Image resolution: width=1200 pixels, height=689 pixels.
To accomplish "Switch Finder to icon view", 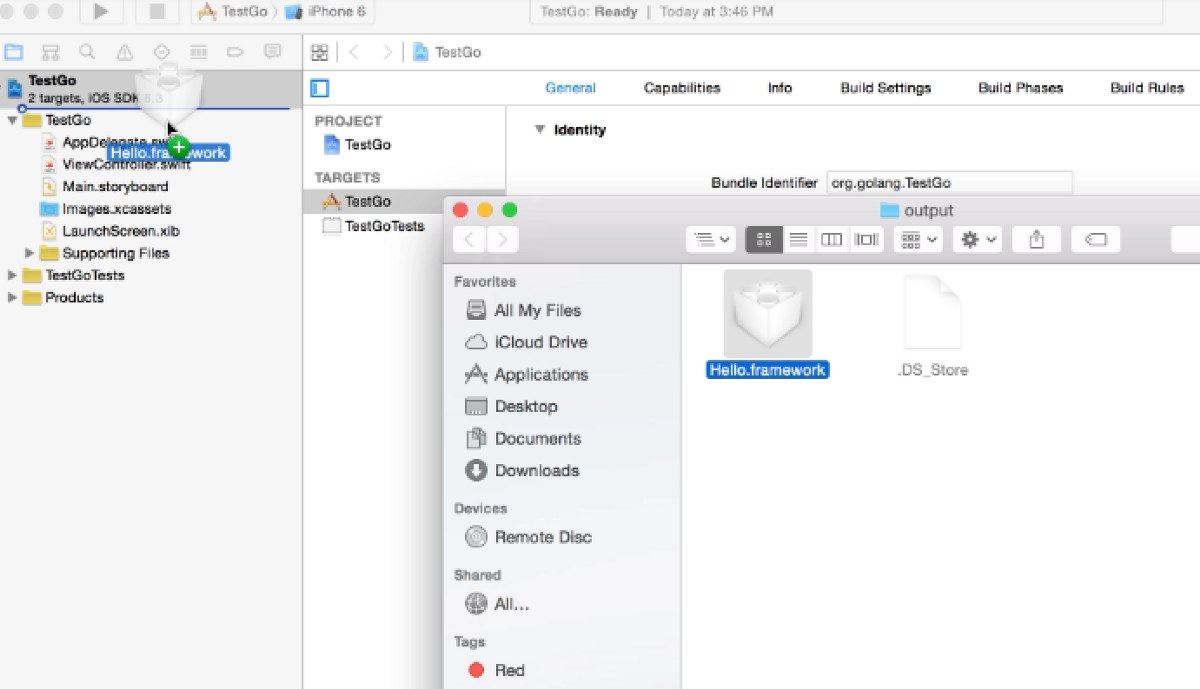I will (x=765, y=239).
